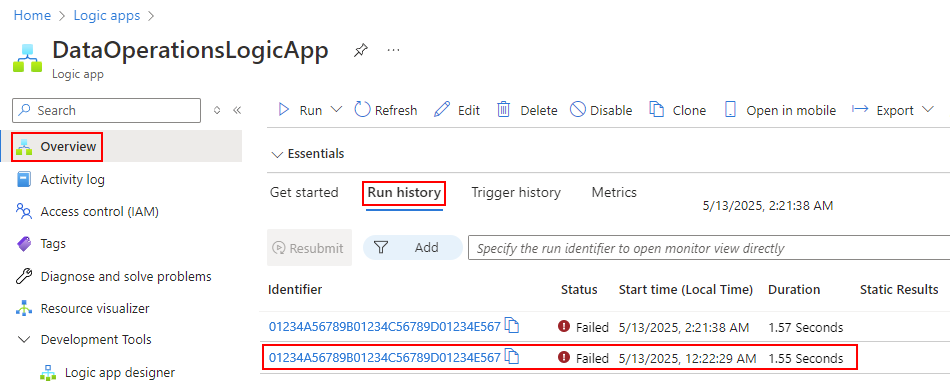Click the Disable icon in toolbar
This screenshot has width=950, height=390.
(578, 110)
